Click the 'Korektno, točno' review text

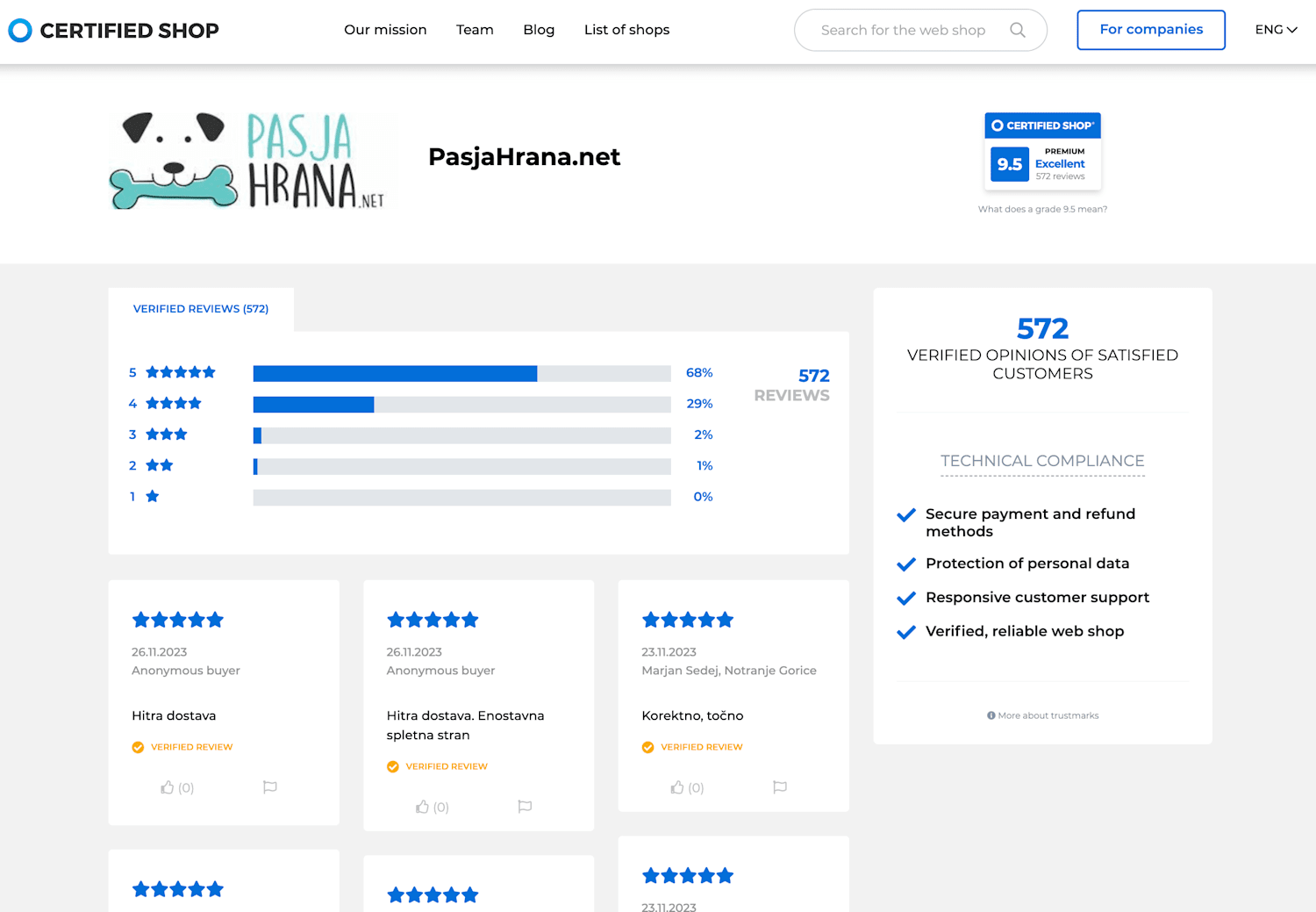click(692, 716)
